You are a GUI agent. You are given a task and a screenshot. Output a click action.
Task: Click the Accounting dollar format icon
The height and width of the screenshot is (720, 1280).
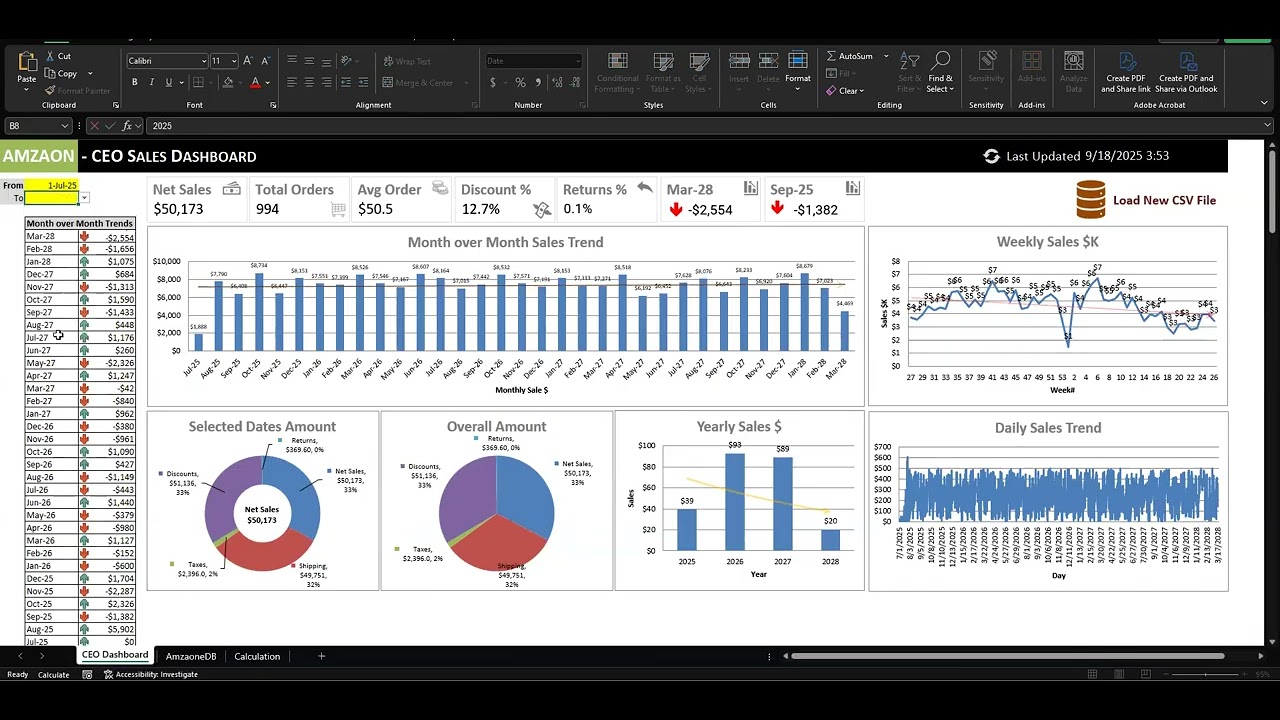(493, 82)
